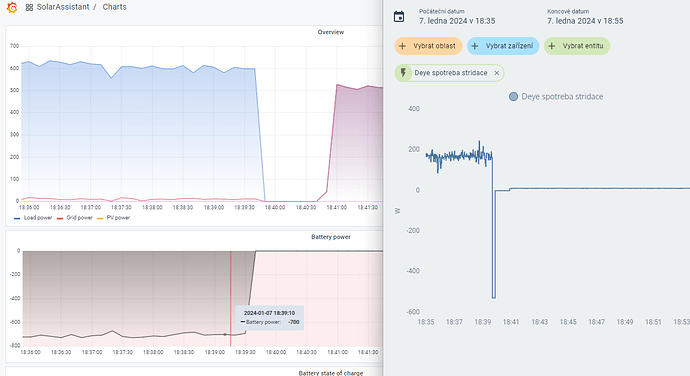
Task: Open the SolarAssistant breadcrumb link
Action: 63,7
